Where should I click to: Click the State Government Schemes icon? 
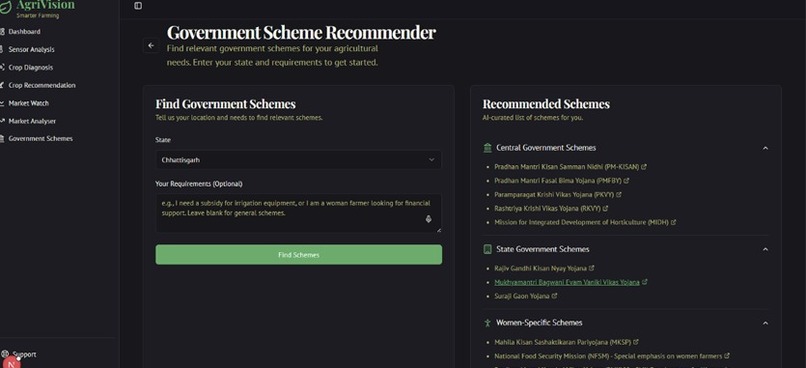click(487, 249)
